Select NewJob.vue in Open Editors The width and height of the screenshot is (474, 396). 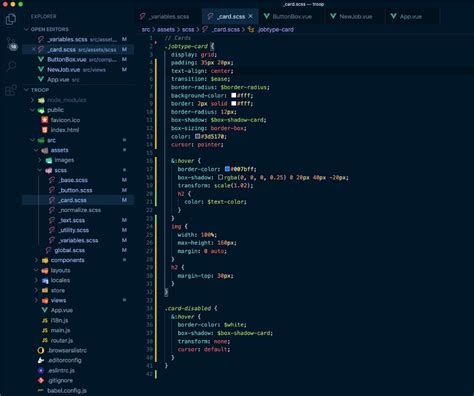tap(78, 69)
